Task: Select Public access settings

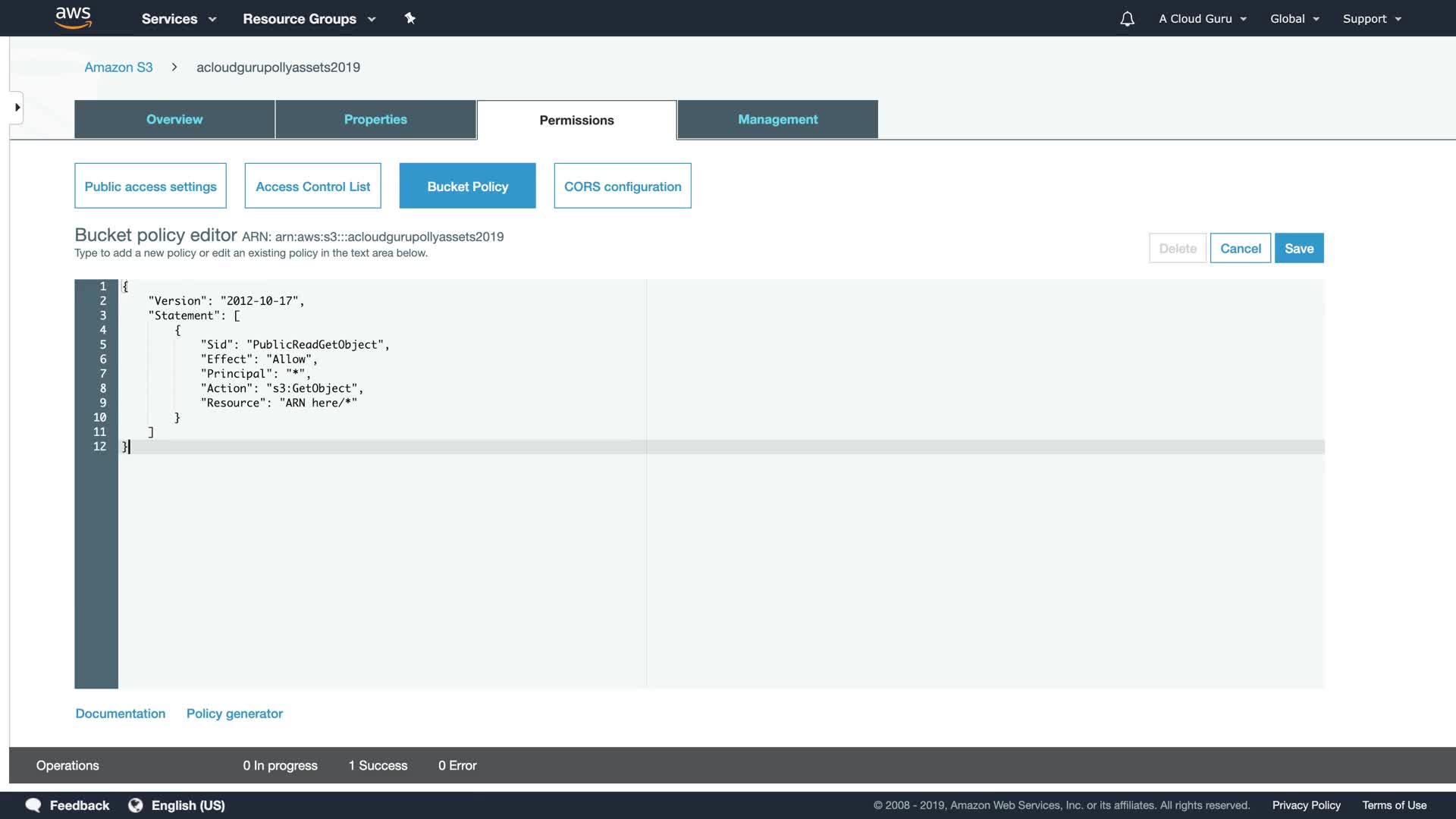Action: click(150, 187)
